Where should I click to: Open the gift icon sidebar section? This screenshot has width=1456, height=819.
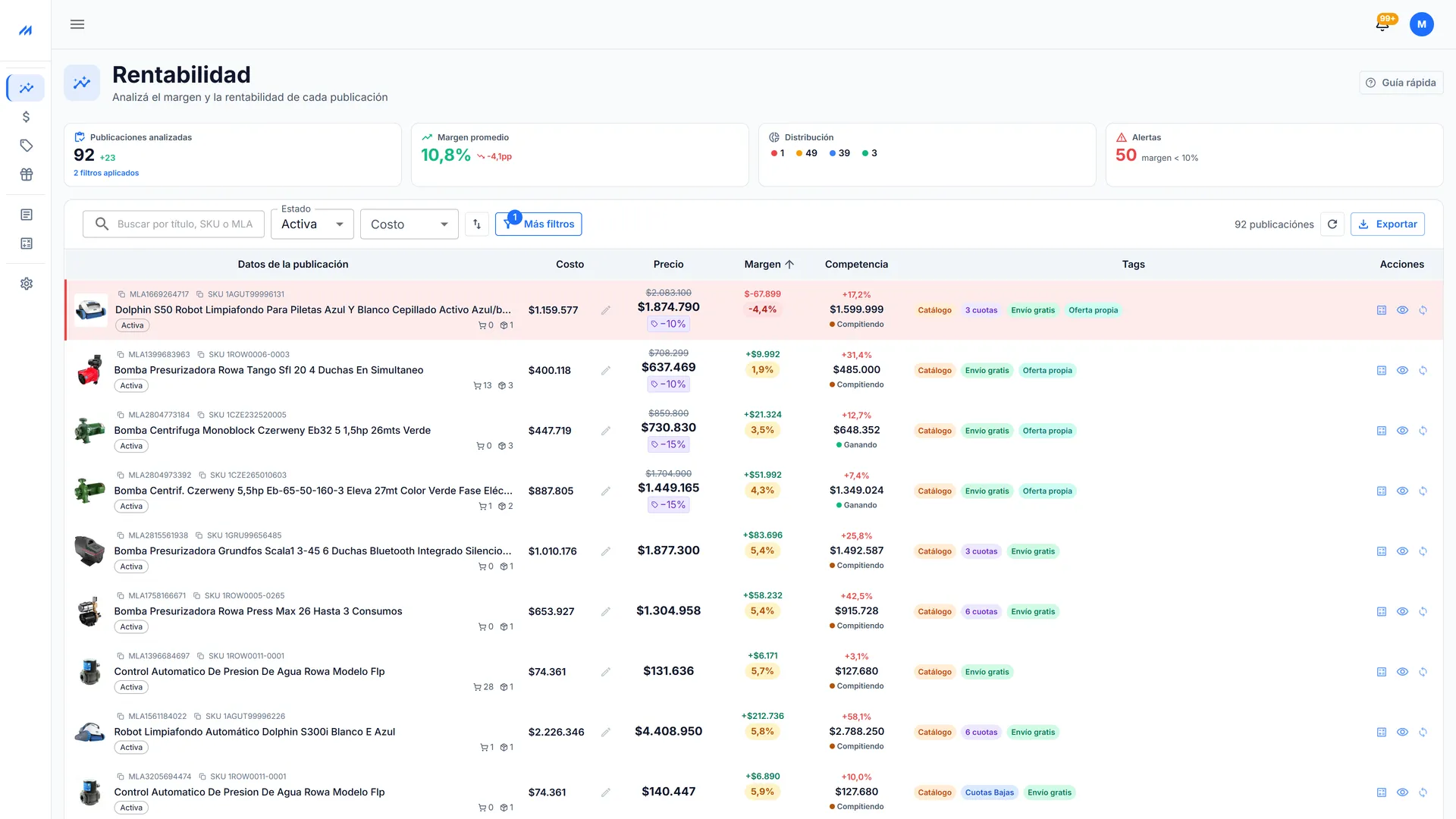[27, 174]
